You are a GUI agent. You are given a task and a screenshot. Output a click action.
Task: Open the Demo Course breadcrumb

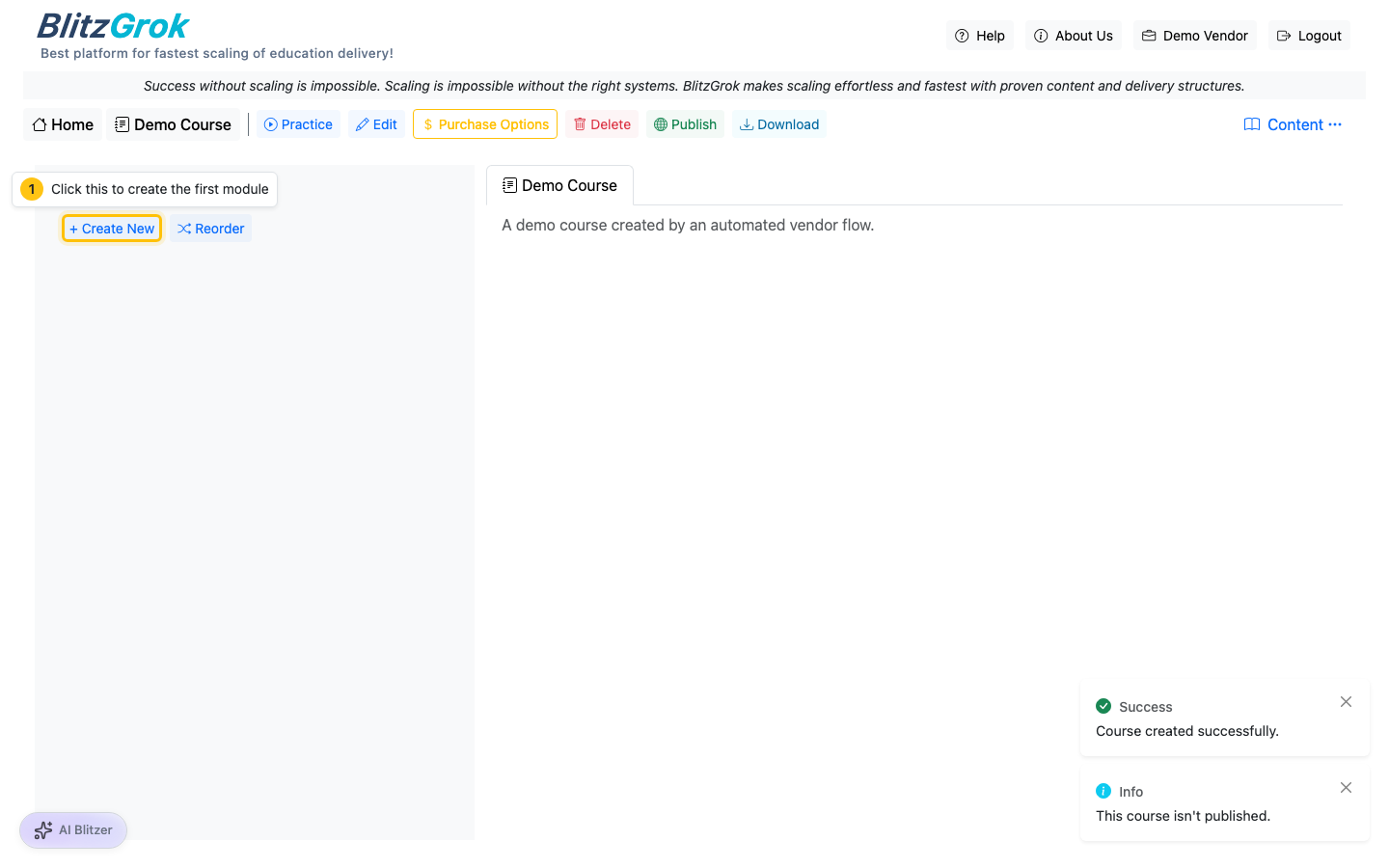[x=173, y=124]
